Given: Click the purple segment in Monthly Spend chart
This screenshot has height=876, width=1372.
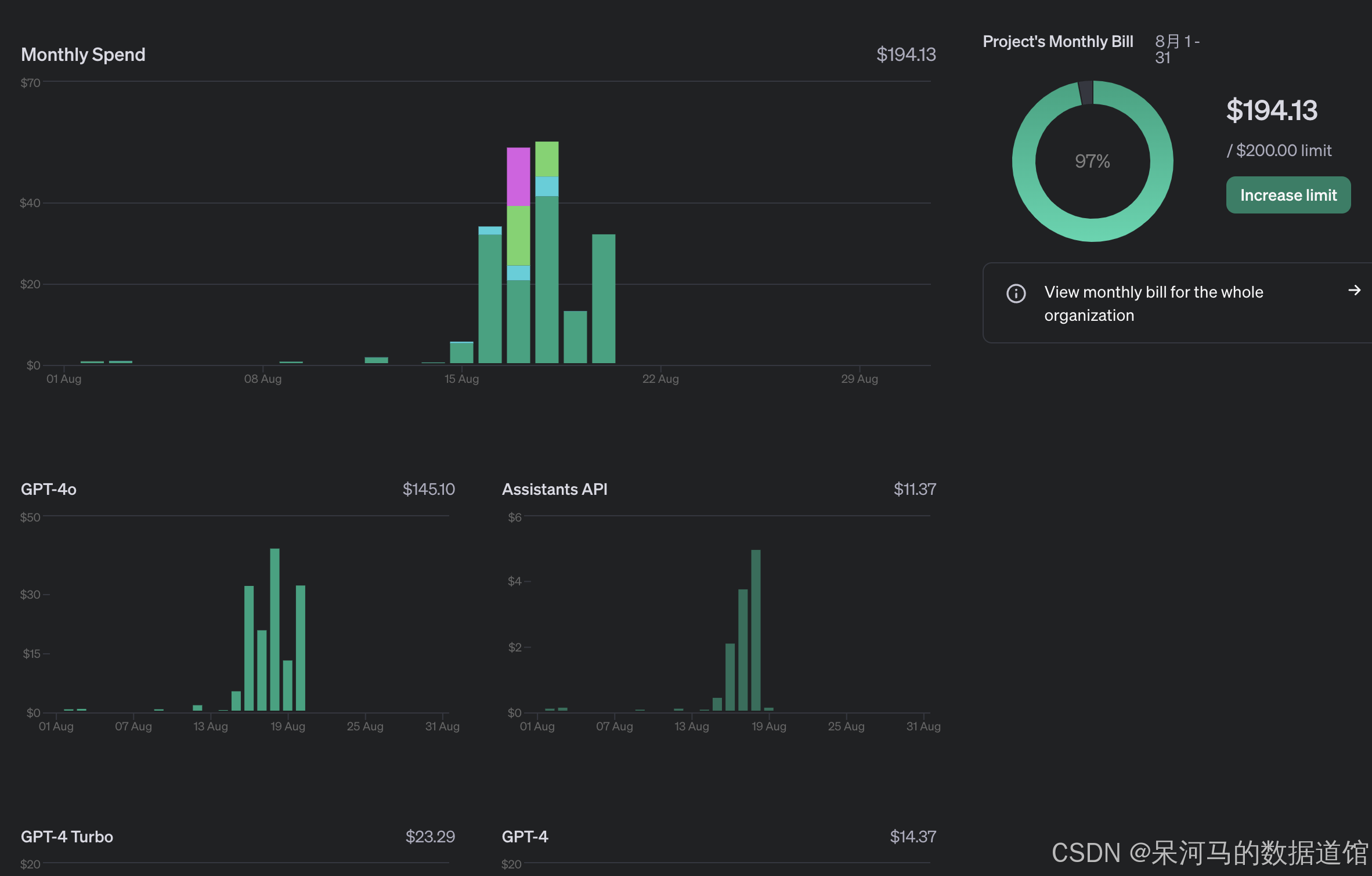Looking at the screenshot, I should (518, 176).
